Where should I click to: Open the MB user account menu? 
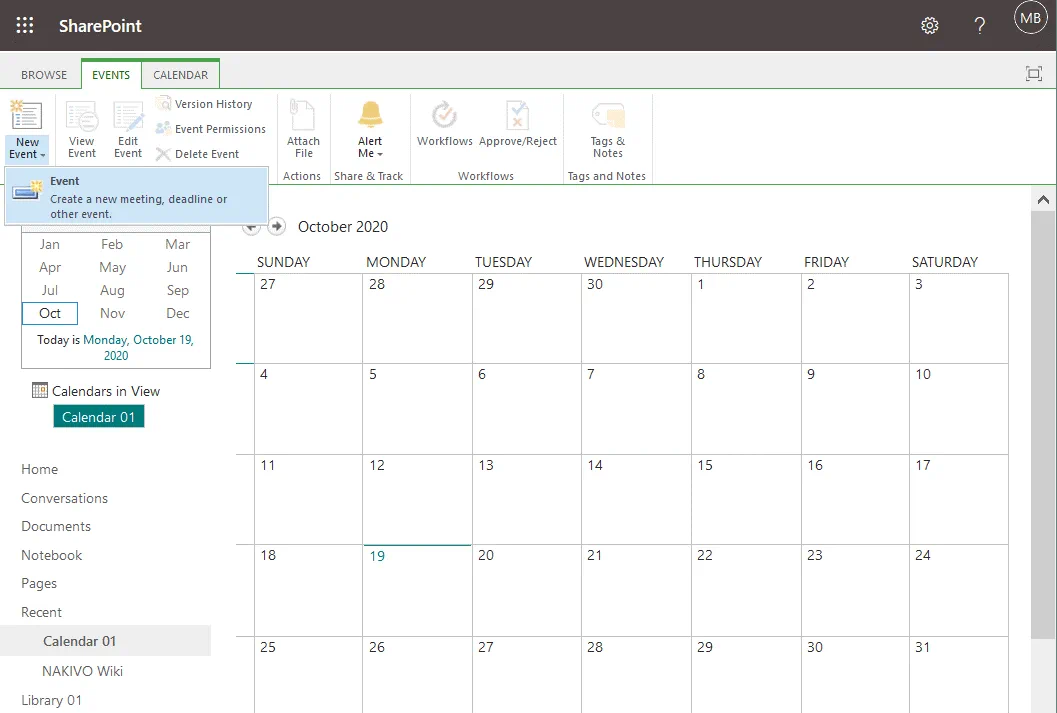(1029, 18)
